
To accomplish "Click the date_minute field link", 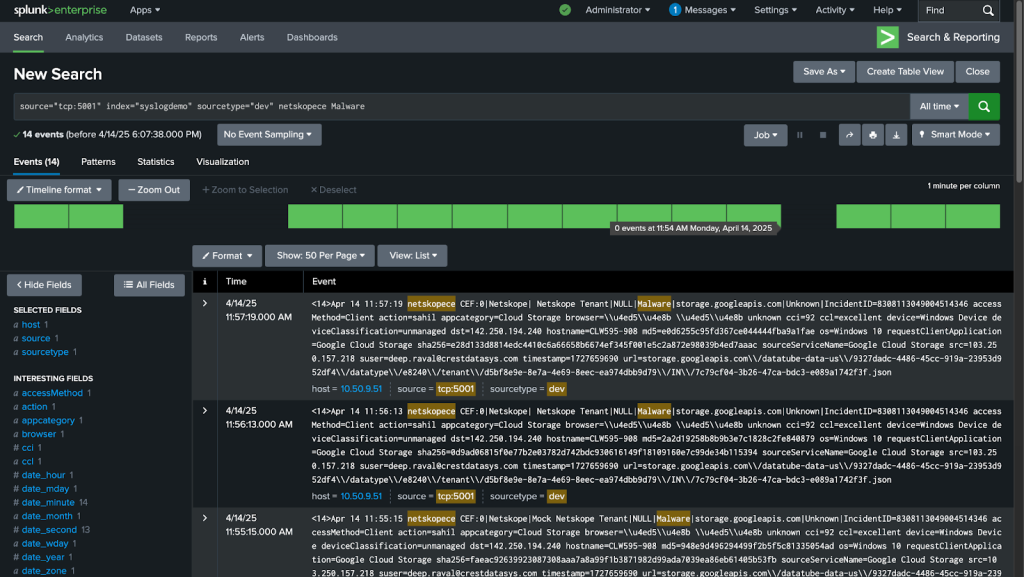I will tap(48, 503).
